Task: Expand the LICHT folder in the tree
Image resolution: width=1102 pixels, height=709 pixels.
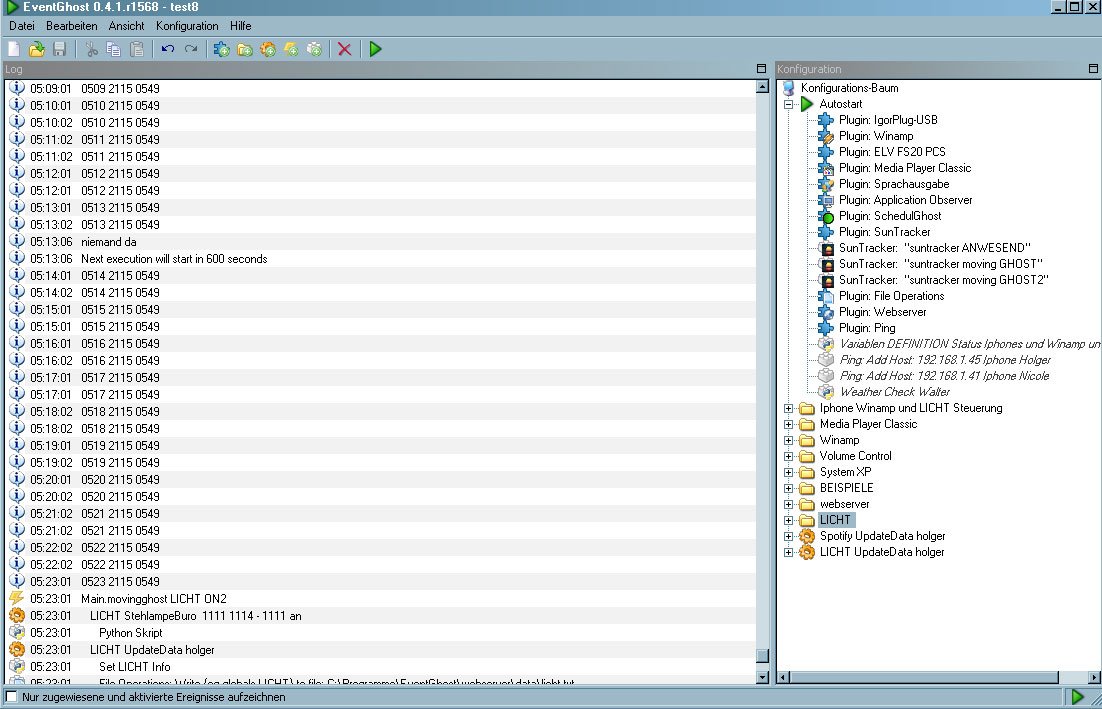Action: click(x=789, y=521)
